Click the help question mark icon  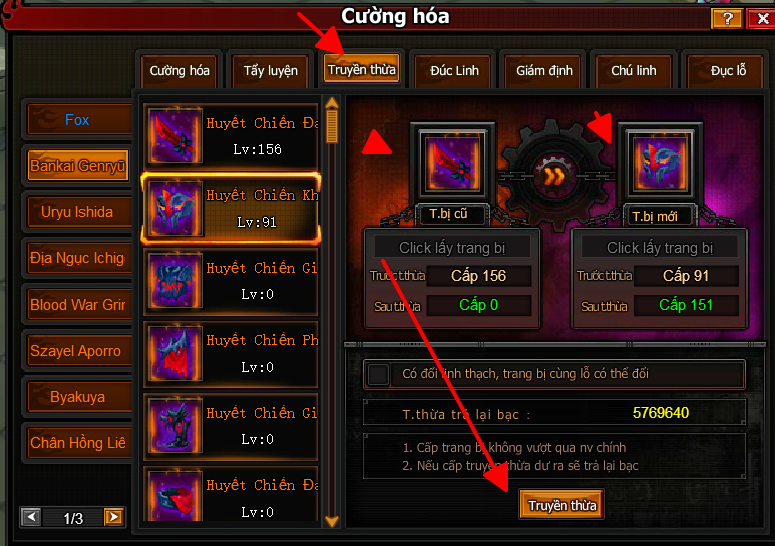tap(727, 19)
